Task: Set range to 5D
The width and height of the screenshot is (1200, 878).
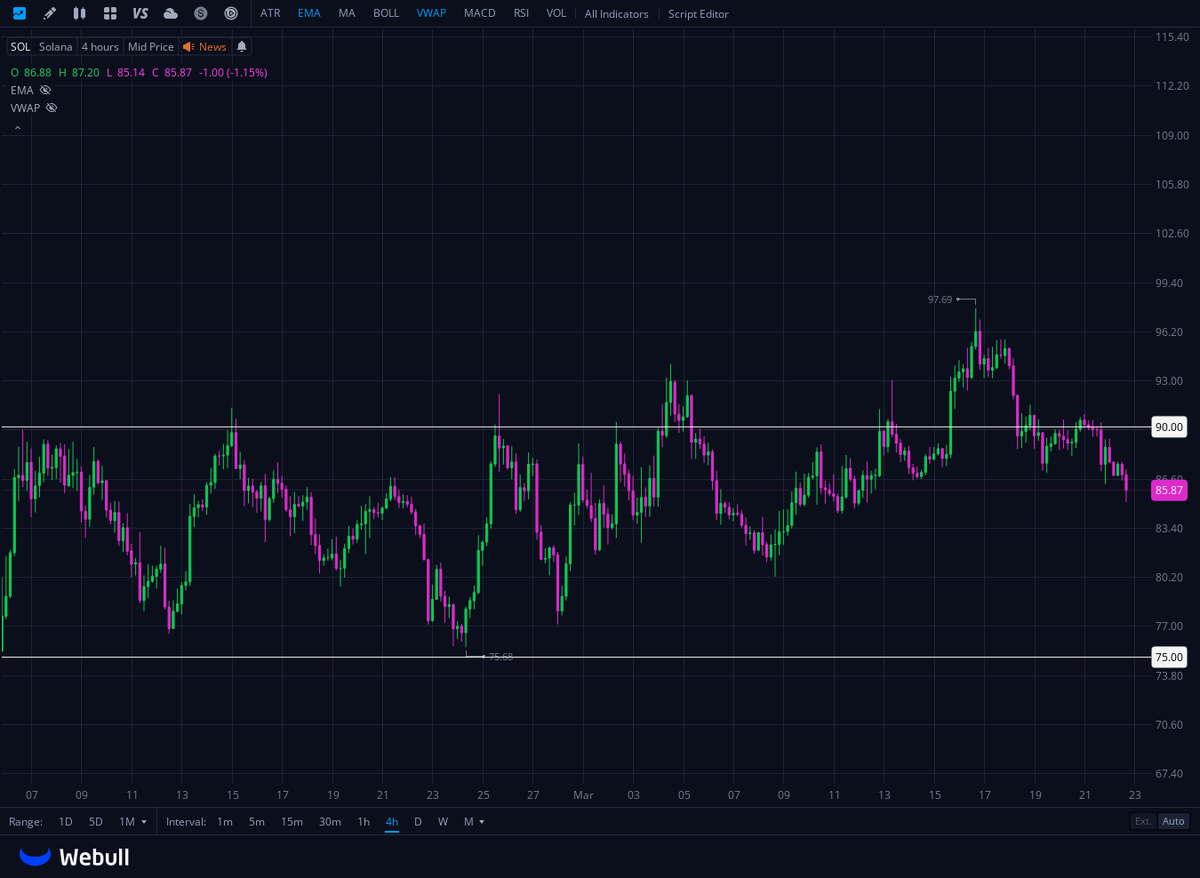Action: (x=96, y=821)
